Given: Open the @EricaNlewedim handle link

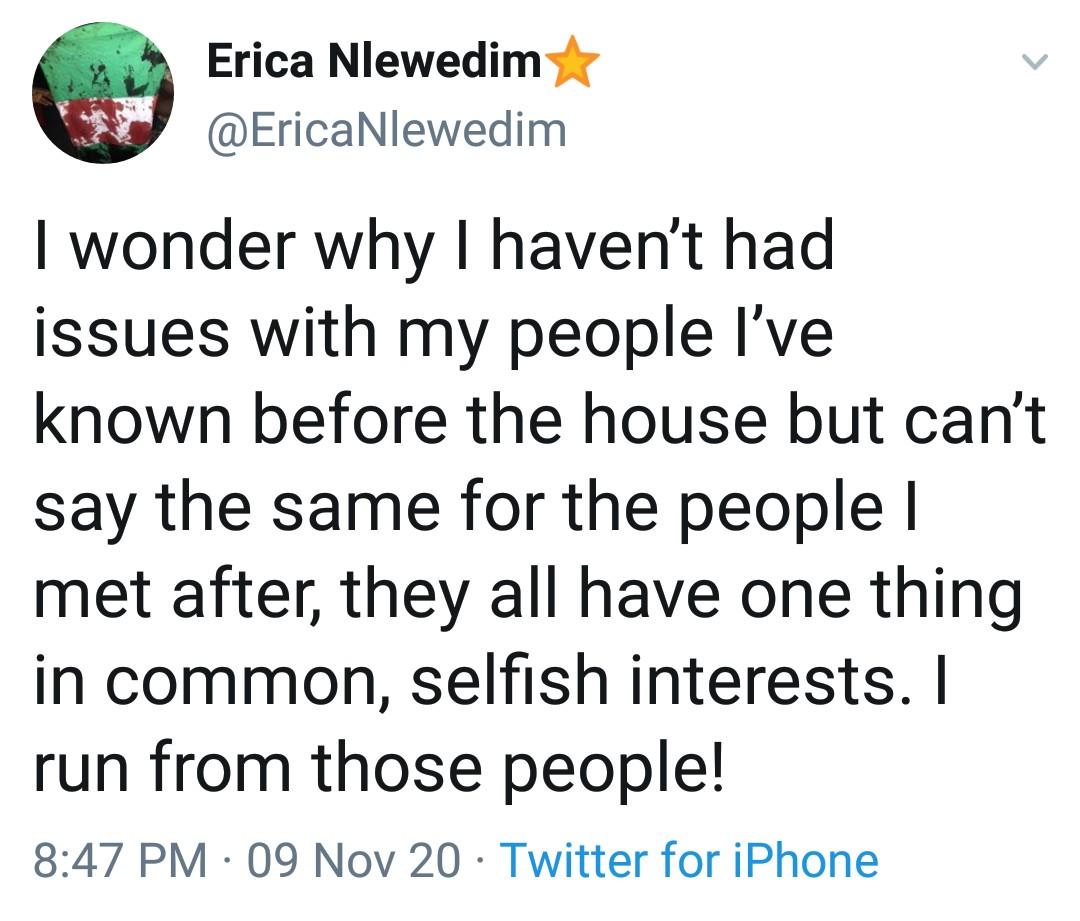Looking at the screenshot, I should [386, 130].
